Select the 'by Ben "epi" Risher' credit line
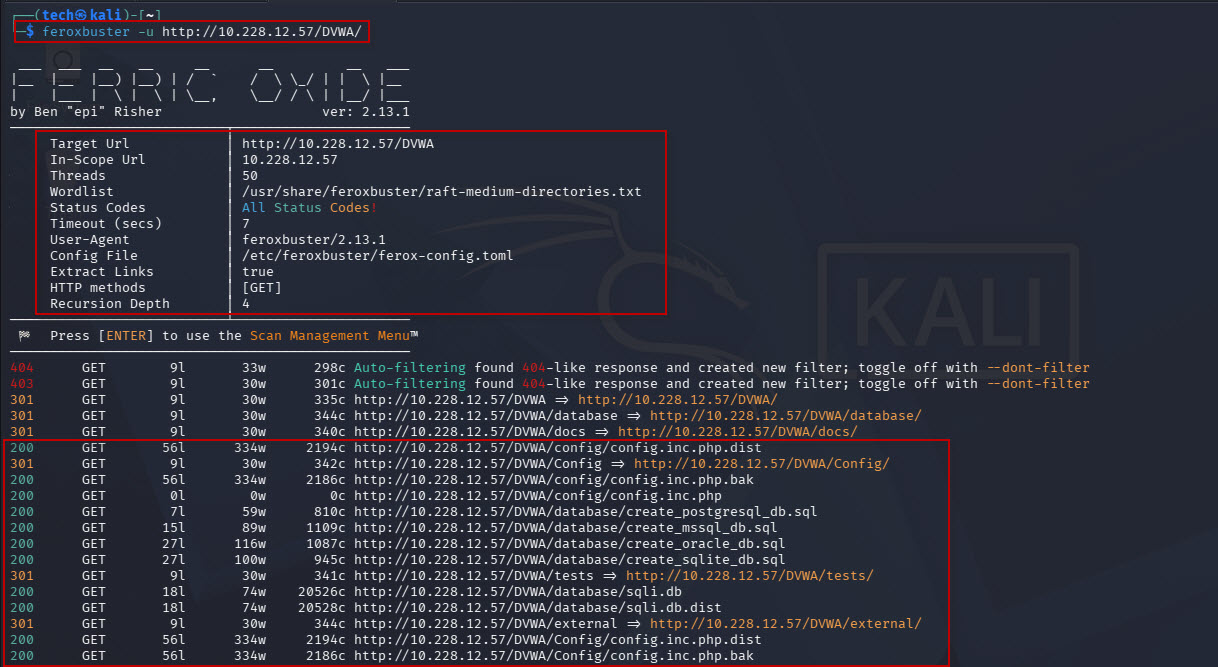Image resolution: width=1218 pixels, height=667 pixels. click(86, 112)
